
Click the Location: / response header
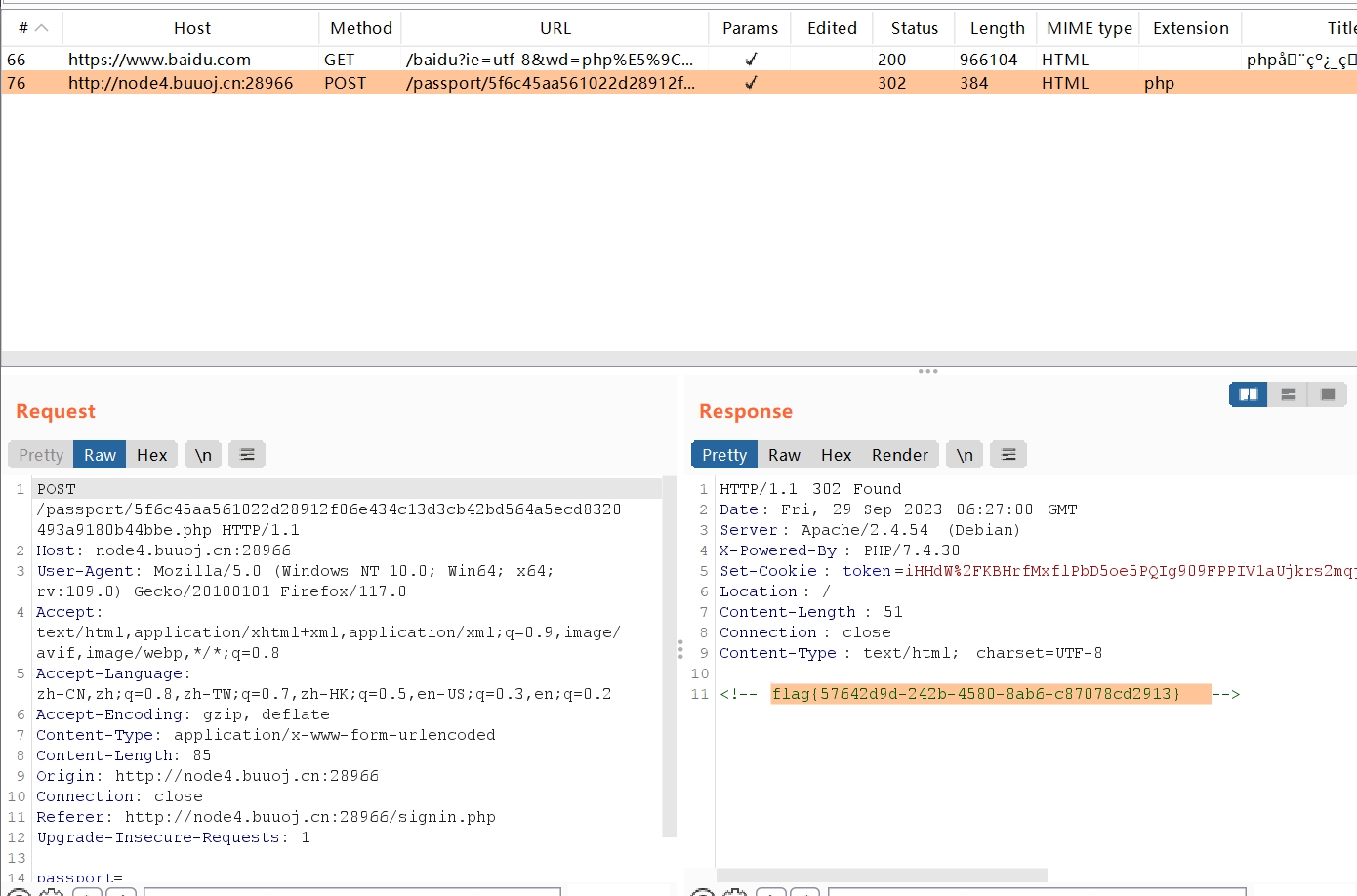775,591
